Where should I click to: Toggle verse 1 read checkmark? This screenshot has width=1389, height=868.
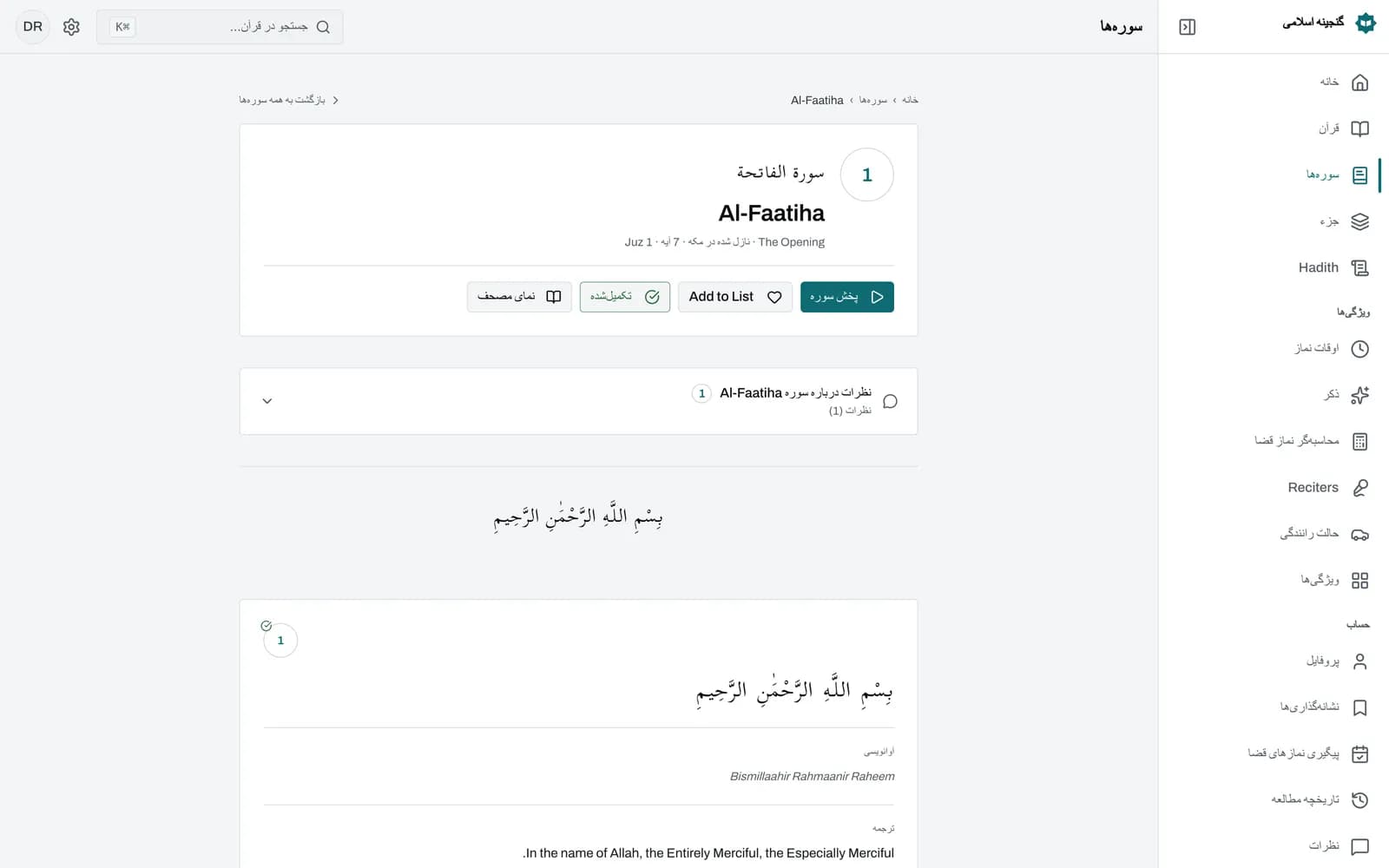(x=267, y=626)
